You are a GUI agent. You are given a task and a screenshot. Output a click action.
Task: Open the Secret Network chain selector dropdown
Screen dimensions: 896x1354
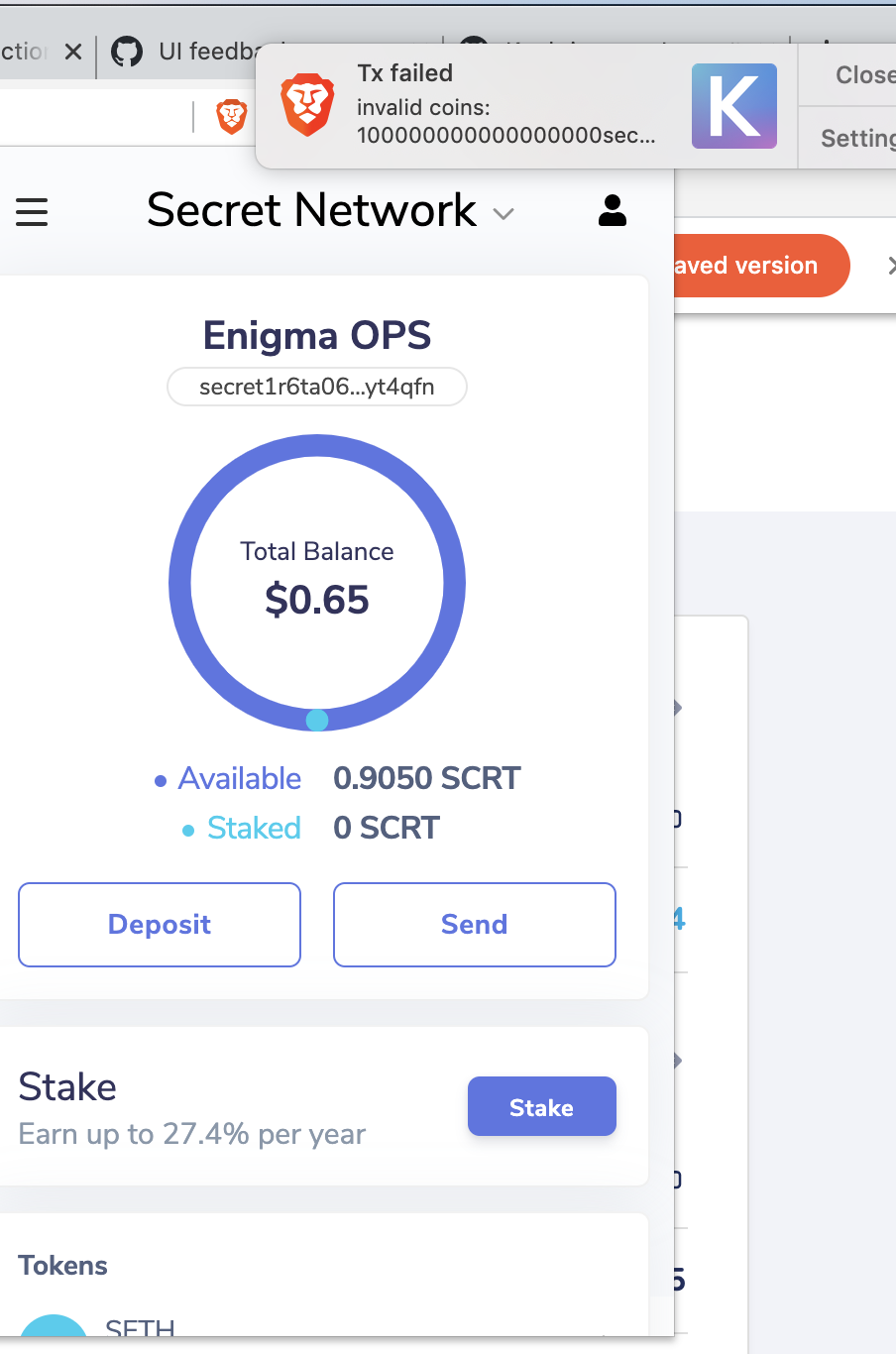[x=504, y=214]
